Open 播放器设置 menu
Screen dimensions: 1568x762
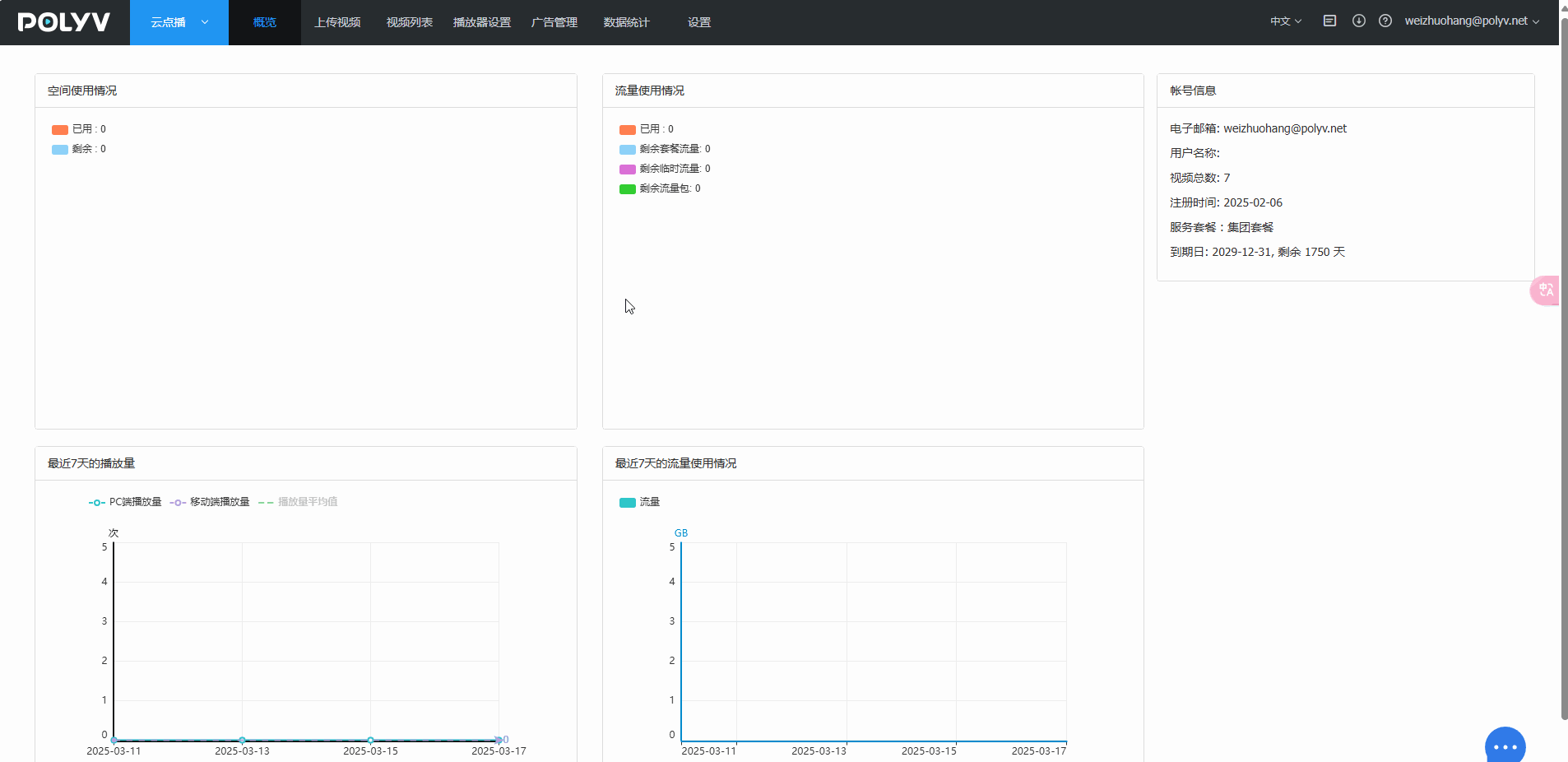[x=482, y=22]
